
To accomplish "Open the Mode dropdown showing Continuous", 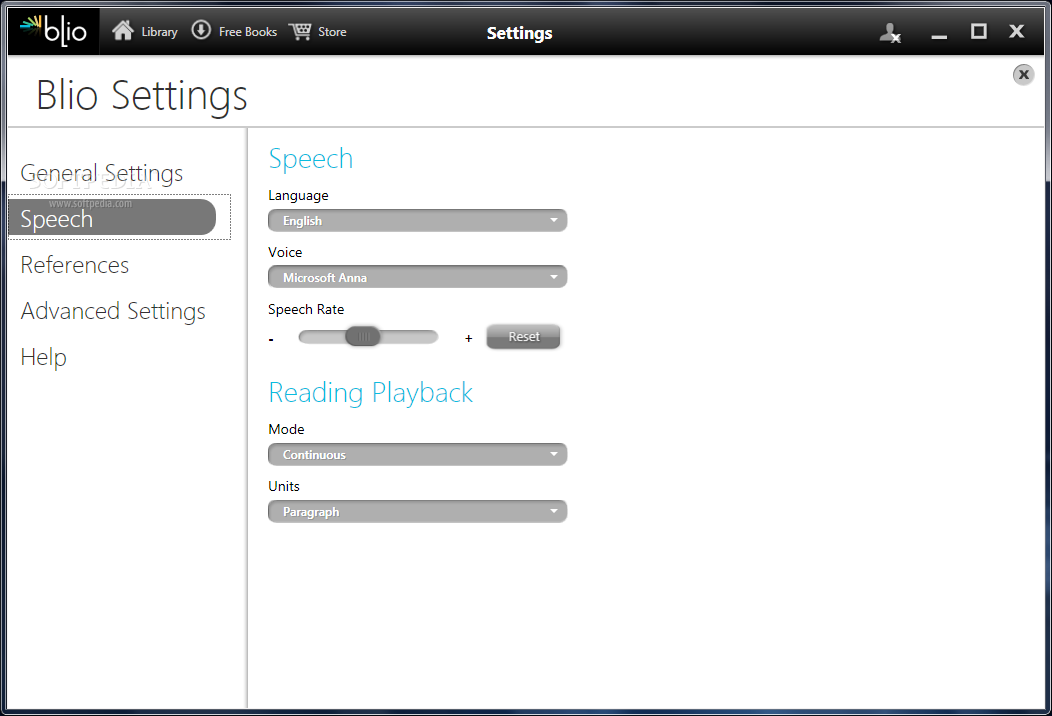I will (x=417, y=454).
